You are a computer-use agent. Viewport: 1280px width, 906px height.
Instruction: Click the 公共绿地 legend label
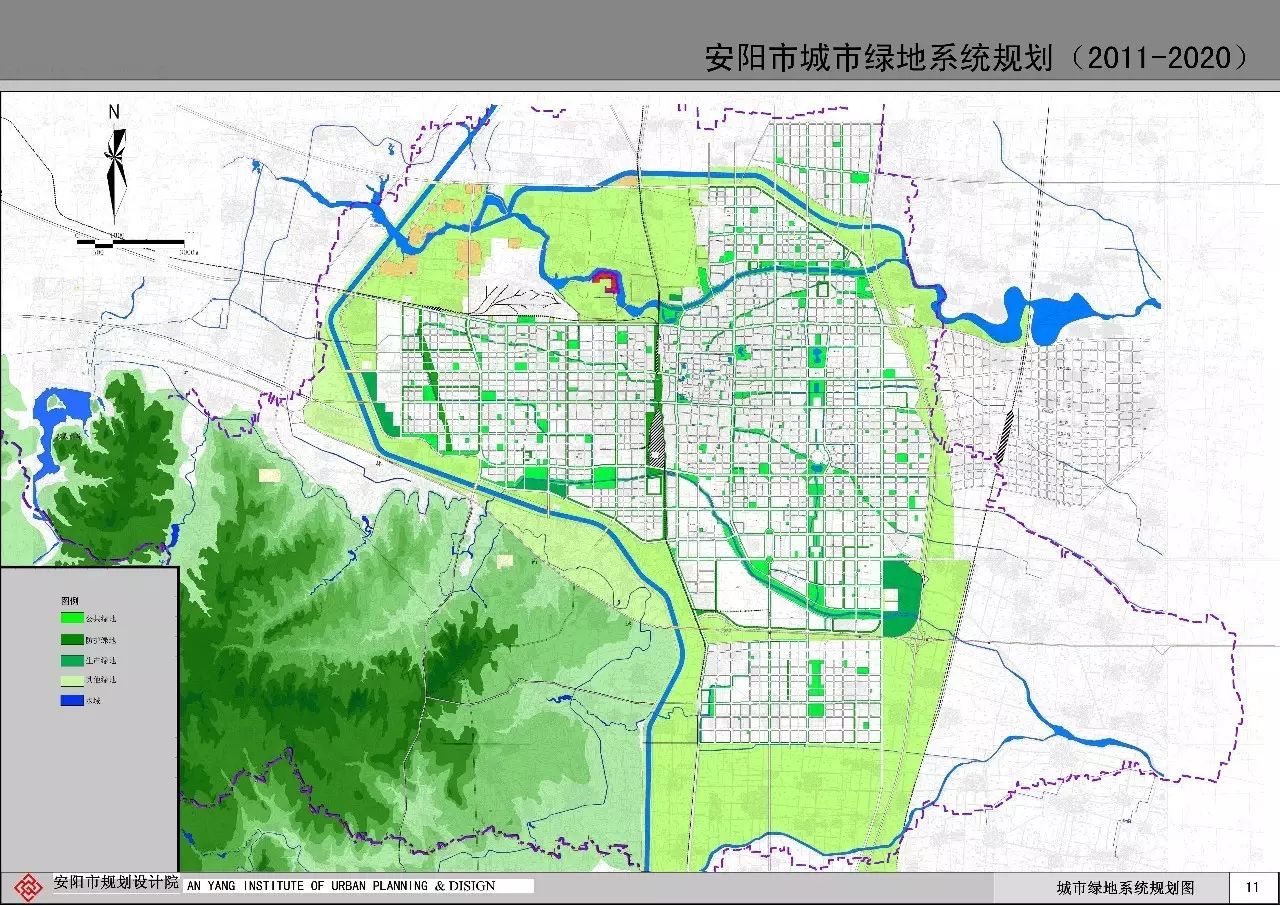point(101,619)
